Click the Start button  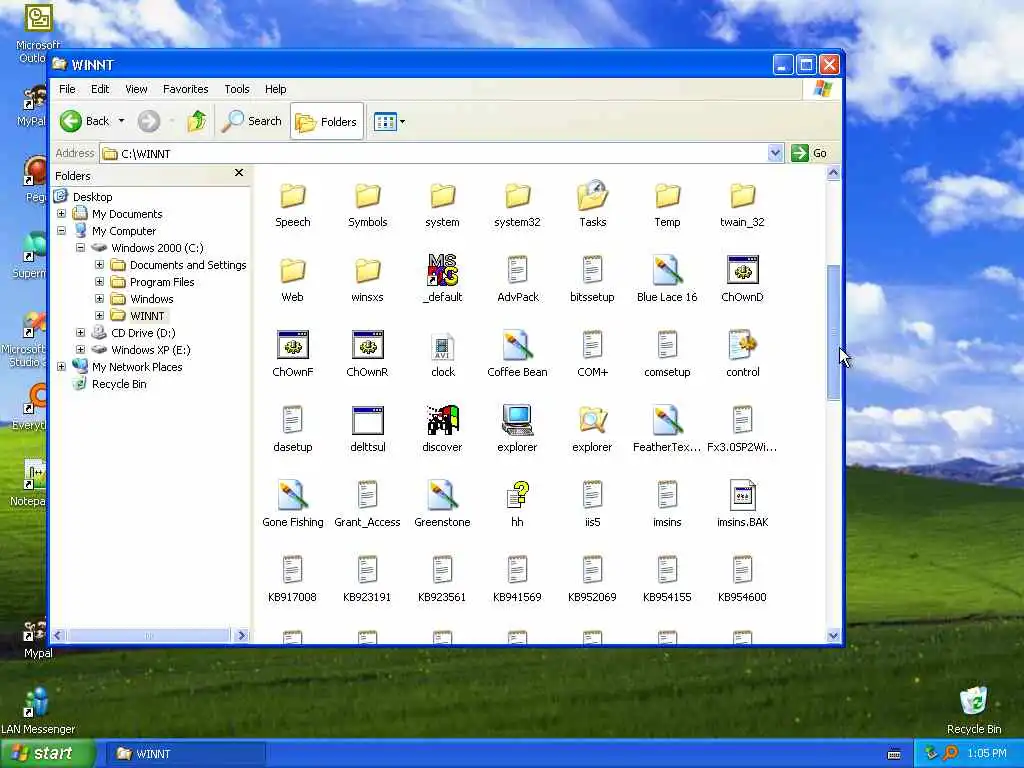47,754
